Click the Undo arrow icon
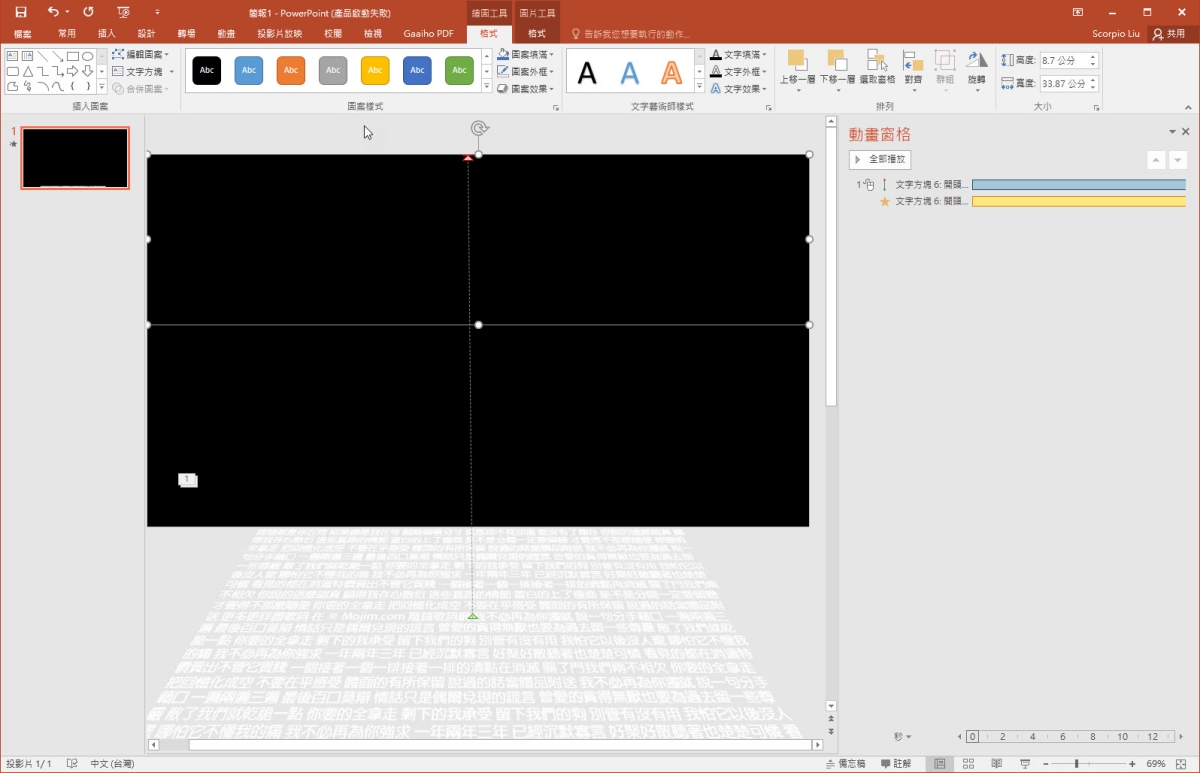This screenshot has width=1200, height=773. click(x=53, y=12)
